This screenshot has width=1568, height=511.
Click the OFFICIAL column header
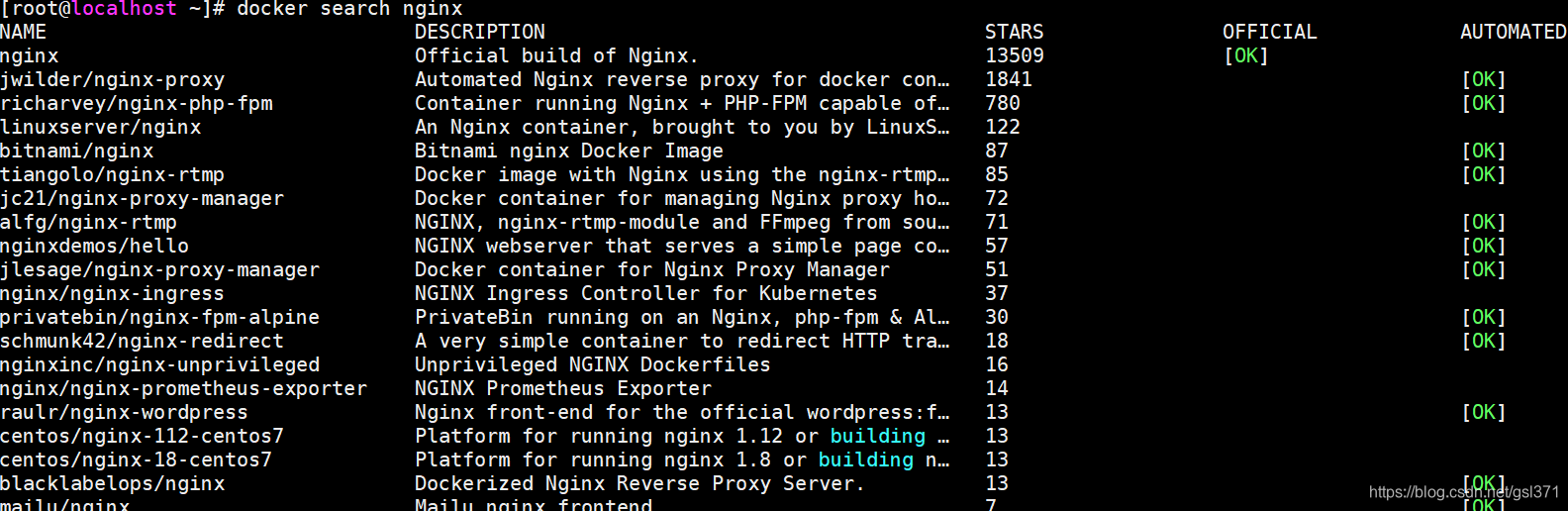click(1270, 32)
